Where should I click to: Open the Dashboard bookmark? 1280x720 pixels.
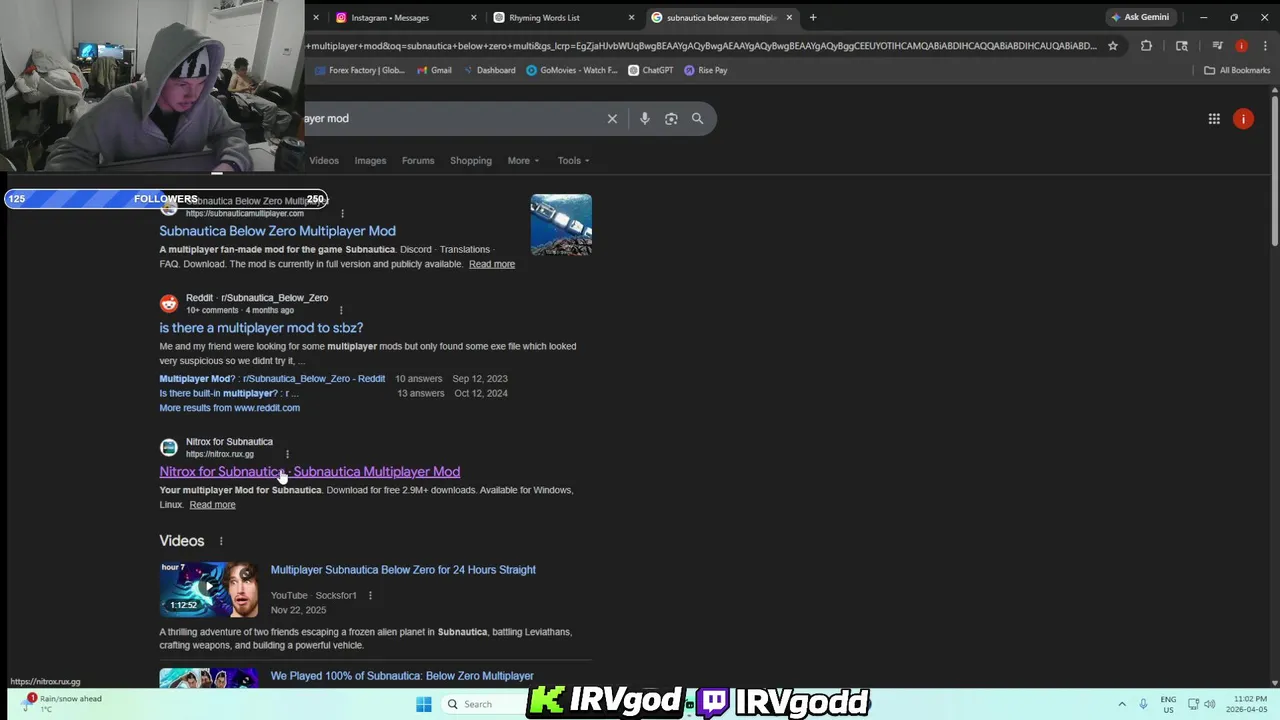(489, 70)
